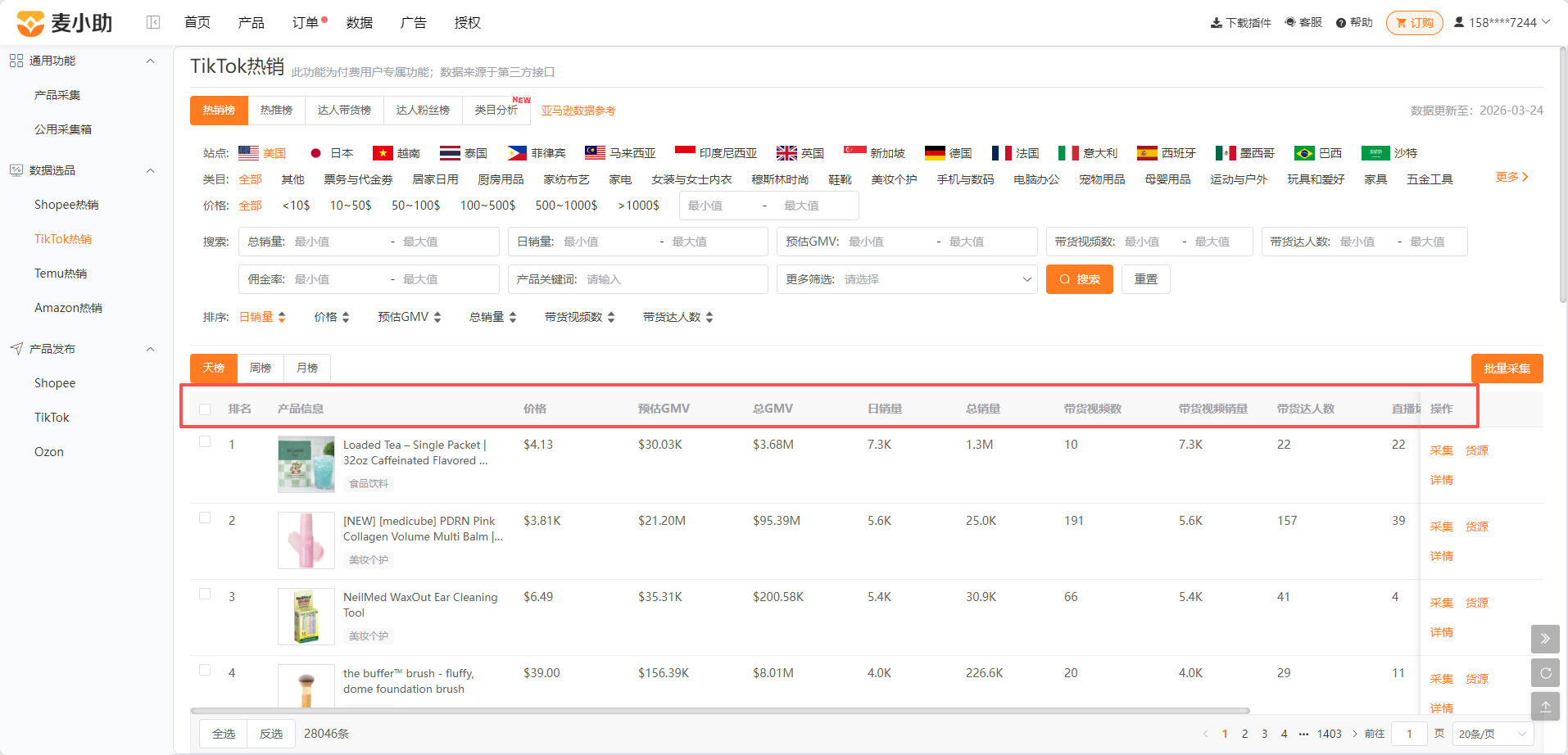Click the refresh floating icon
This screenshot has width=1568, height=755.
click(x=1545, y=673)
